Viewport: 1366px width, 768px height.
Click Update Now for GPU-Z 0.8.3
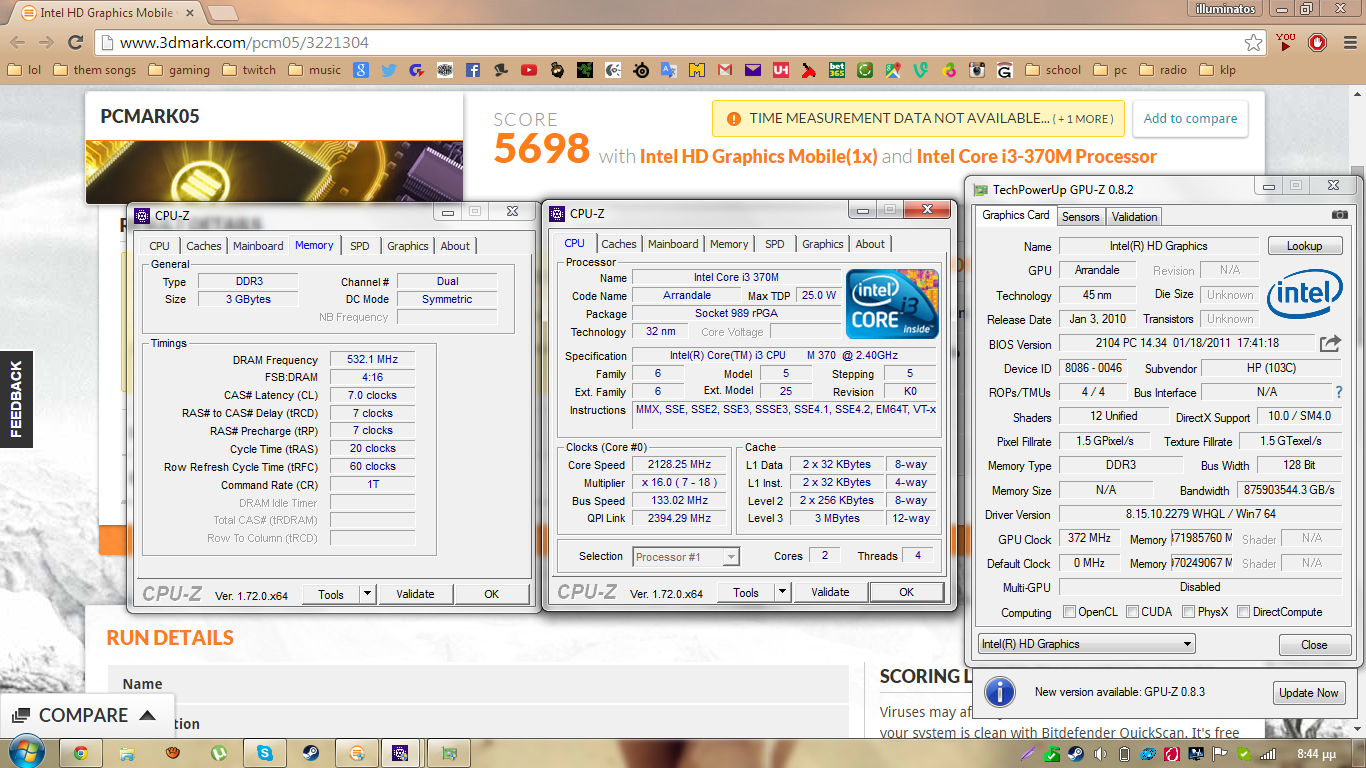[1308, 692]
